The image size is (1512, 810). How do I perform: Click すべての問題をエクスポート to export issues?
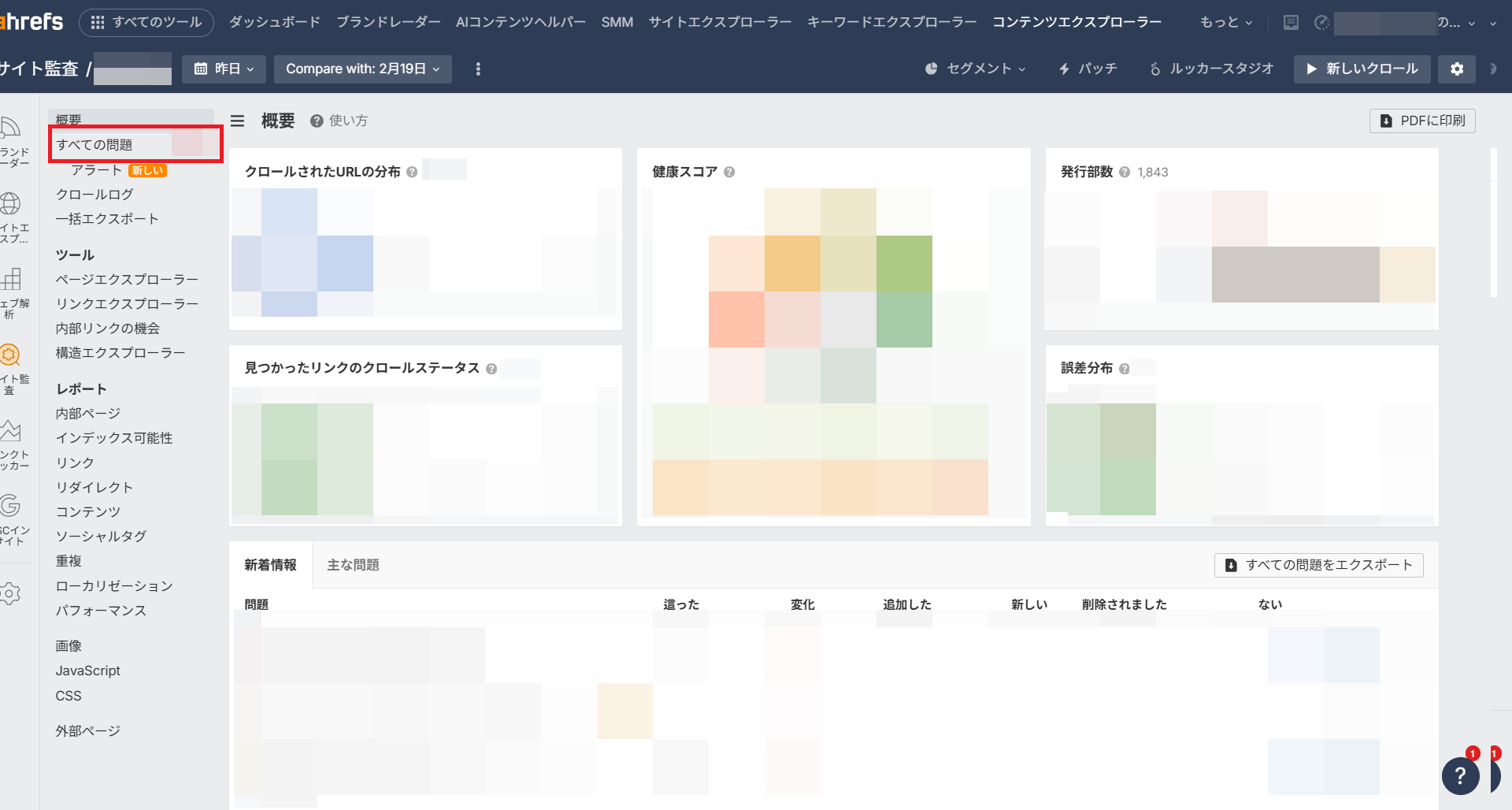click(1318, 565)
